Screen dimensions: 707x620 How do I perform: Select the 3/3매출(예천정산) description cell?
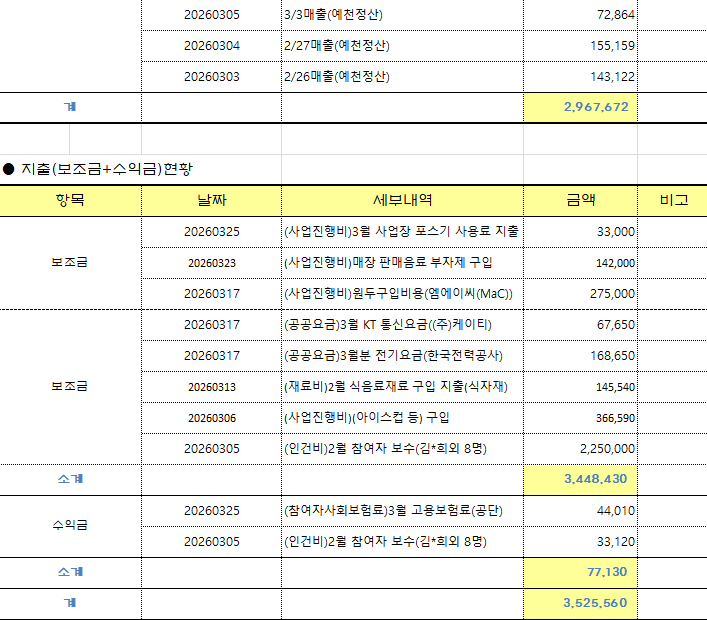pyautogui.click(x=402, y=15)
